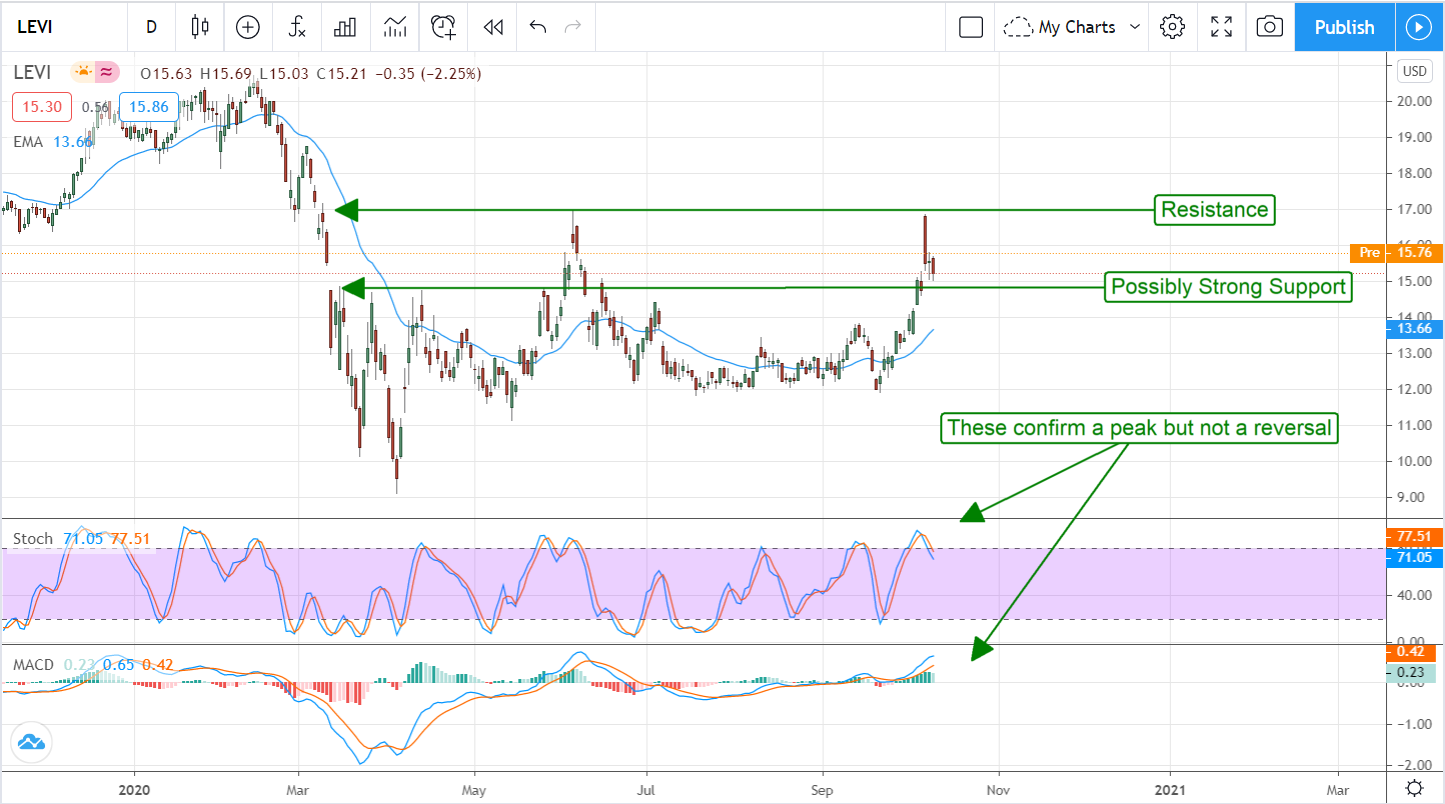The image size is (1445, 804).
Task: Take a chart snapshot with camera icon
Action: 1269,27
